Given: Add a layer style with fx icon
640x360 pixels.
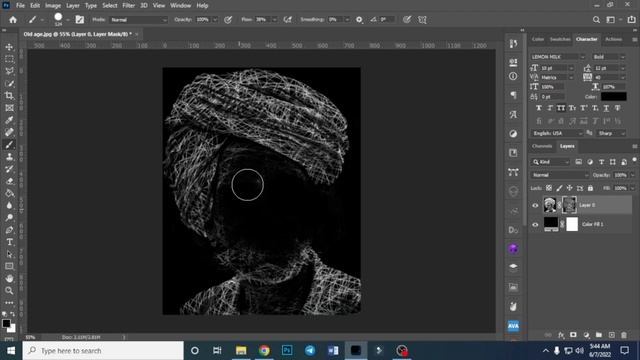Looking at the screenshot, I should pyautogui.click(x=561, y=335).
